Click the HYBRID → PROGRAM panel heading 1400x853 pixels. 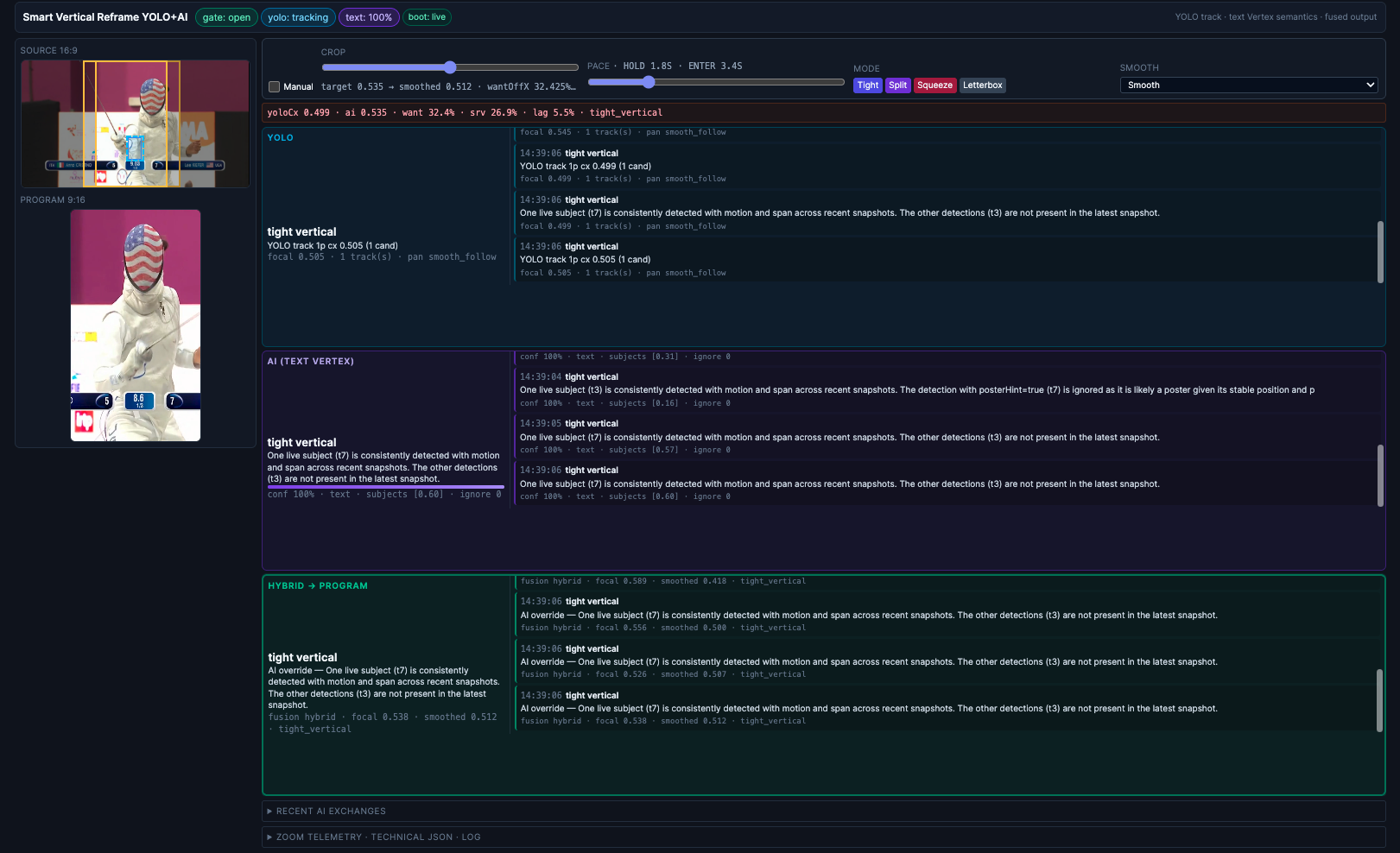pyautogui.click(x=318, y=586)
